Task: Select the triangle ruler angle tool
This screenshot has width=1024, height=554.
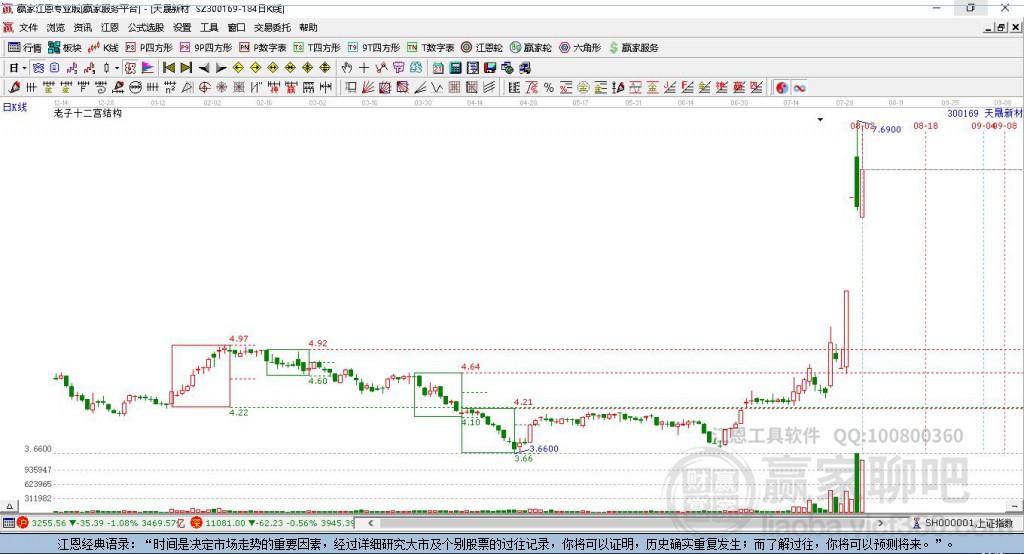Action: point(187,88)
